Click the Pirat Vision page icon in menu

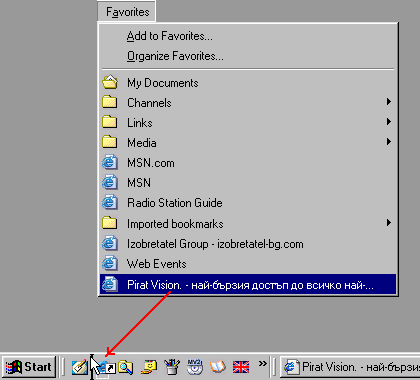pyautogui.click(x=110, y=284)
